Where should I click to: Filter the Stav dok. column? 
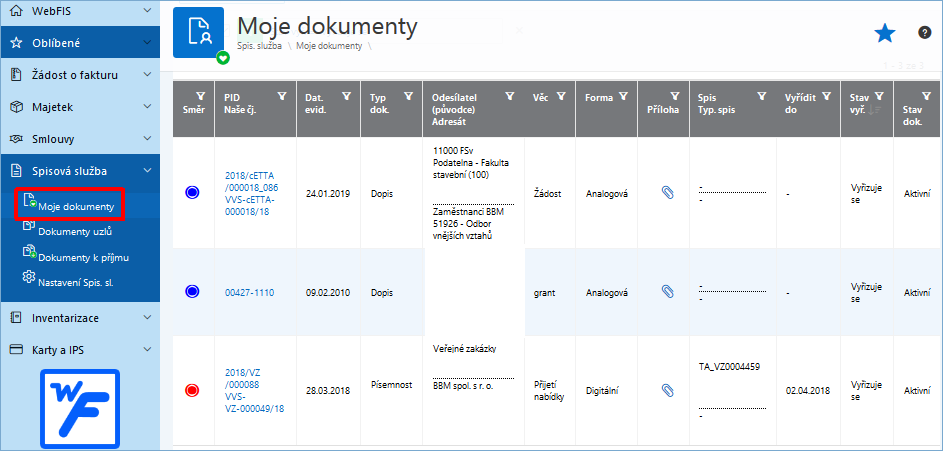pyautogui.click(x=926, y=96)
